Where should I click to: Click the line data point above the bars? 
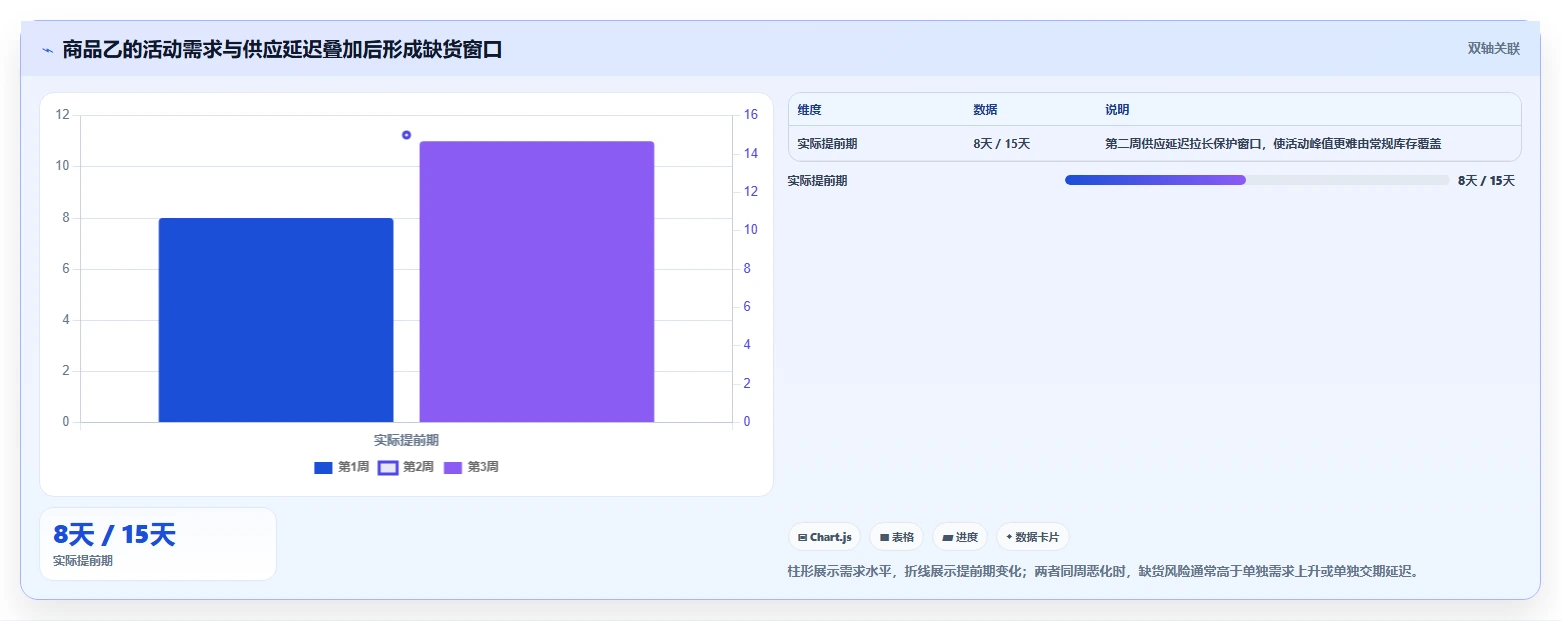[x=406, y=135]
